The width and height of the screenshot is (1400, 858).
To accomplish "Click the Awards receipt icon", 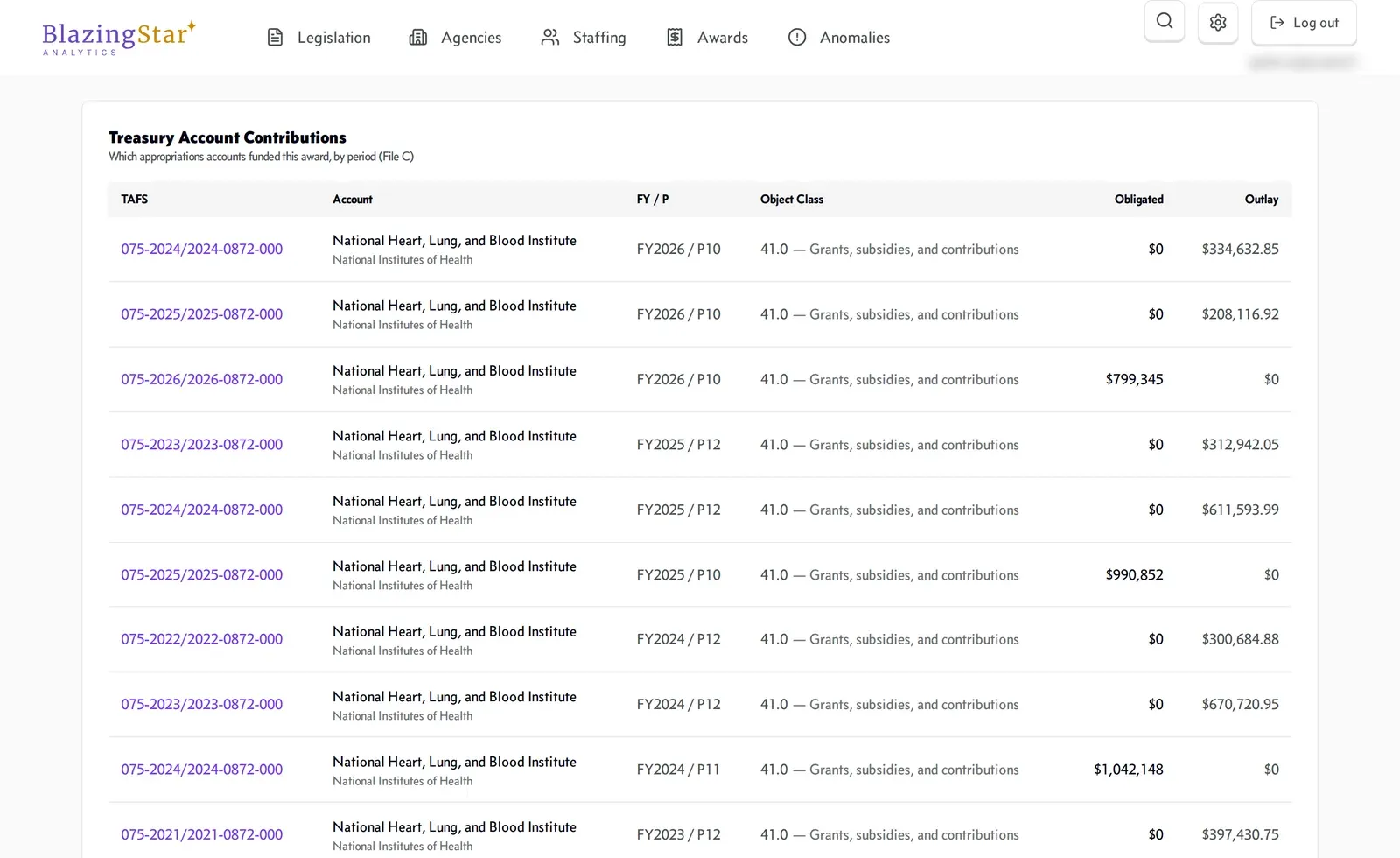I will [x=675, y=38].
